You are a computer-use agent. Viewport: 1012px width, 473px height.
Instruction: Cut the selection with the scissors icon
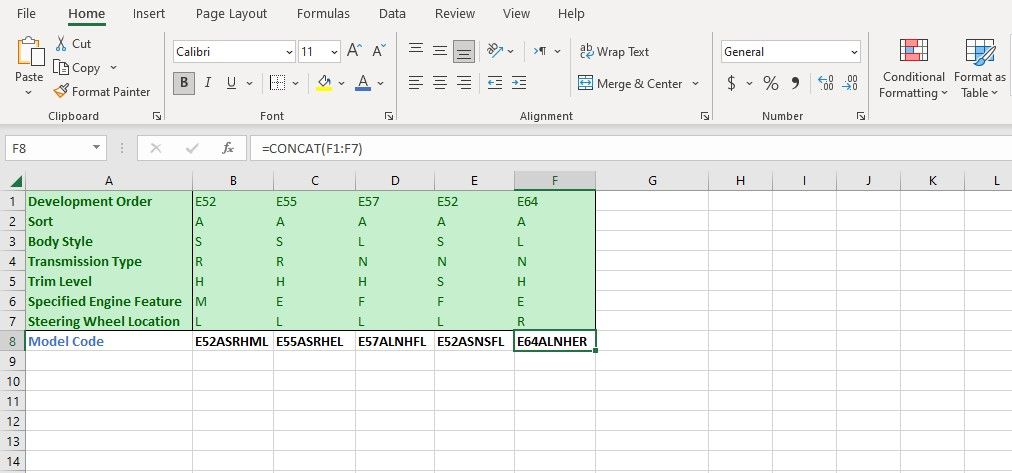pyautogui.click(x=61, y=44)
